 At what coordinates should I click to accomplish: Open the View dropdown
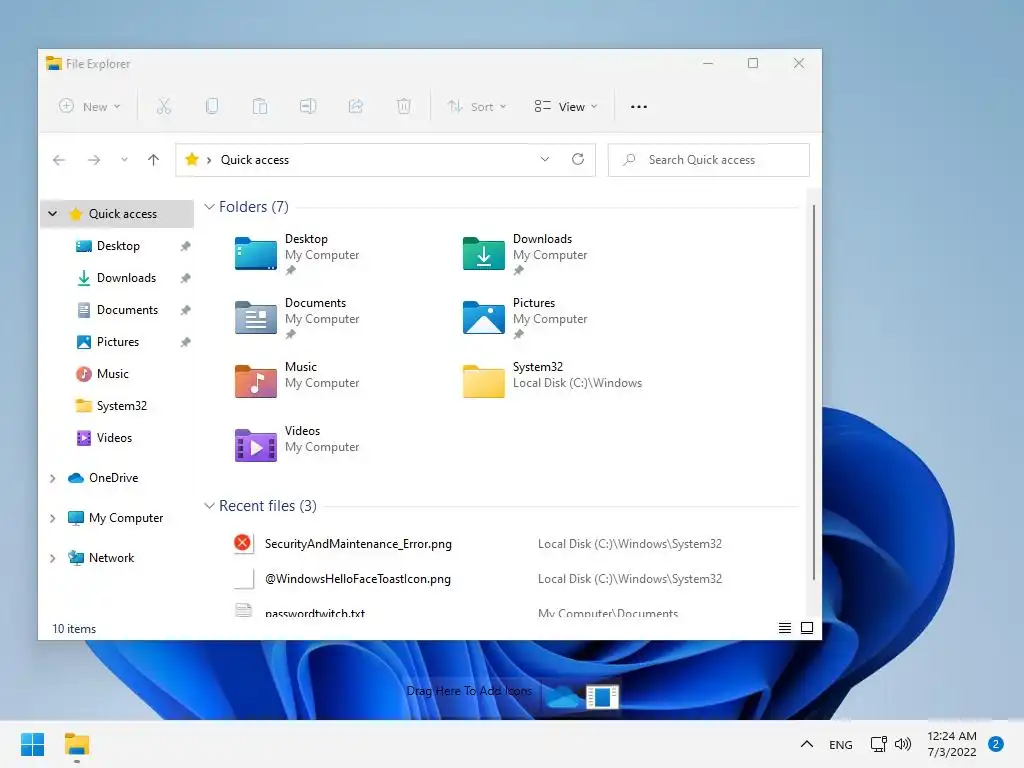566,106
